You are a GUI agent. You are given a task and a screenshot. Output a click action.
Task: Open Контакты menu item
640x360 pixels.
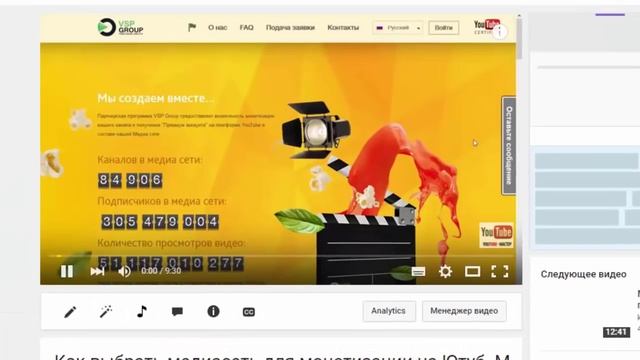(343, 27)
